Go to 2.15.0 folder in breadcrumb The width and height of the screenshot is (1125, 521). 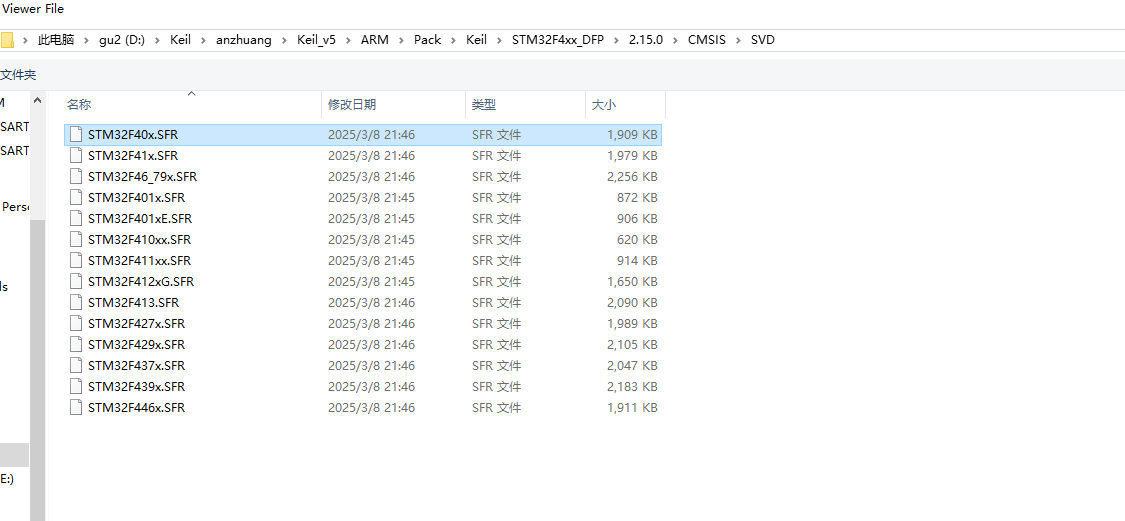[646, 40]
